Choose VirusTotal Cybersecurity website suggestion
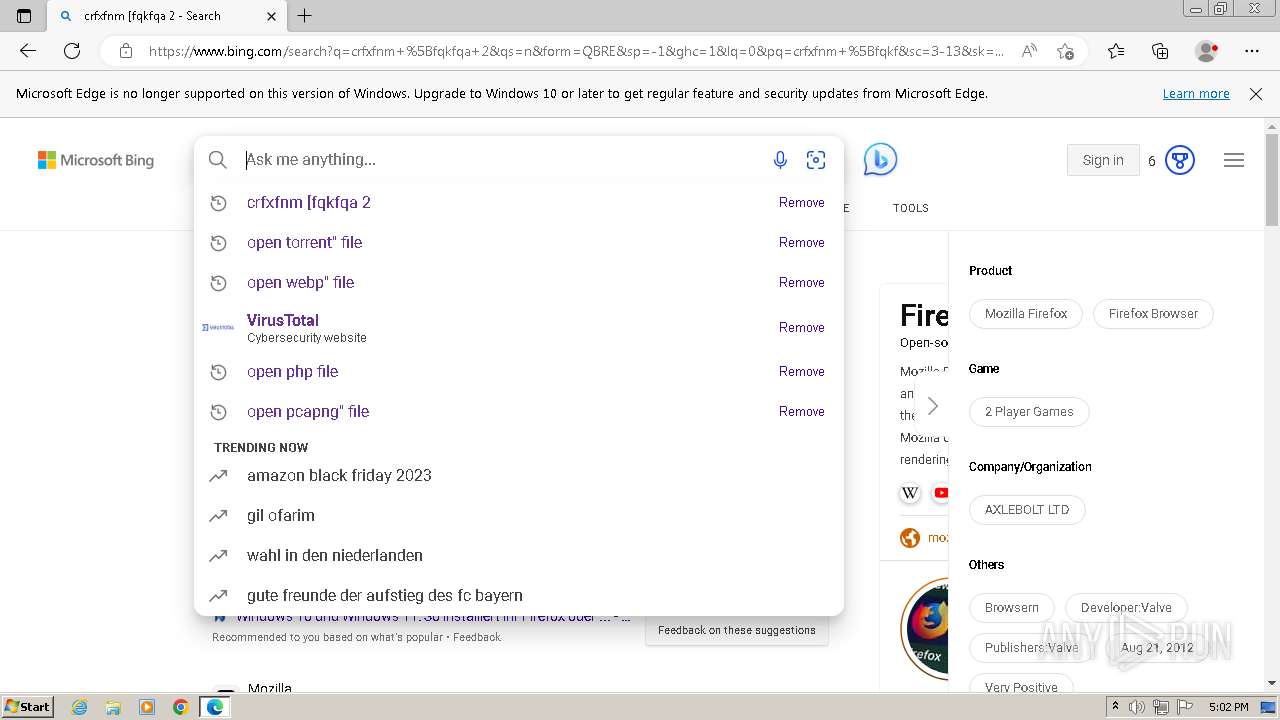This screenshot has height=720, width=1280. pyautogui.click(x=519, y=327)
